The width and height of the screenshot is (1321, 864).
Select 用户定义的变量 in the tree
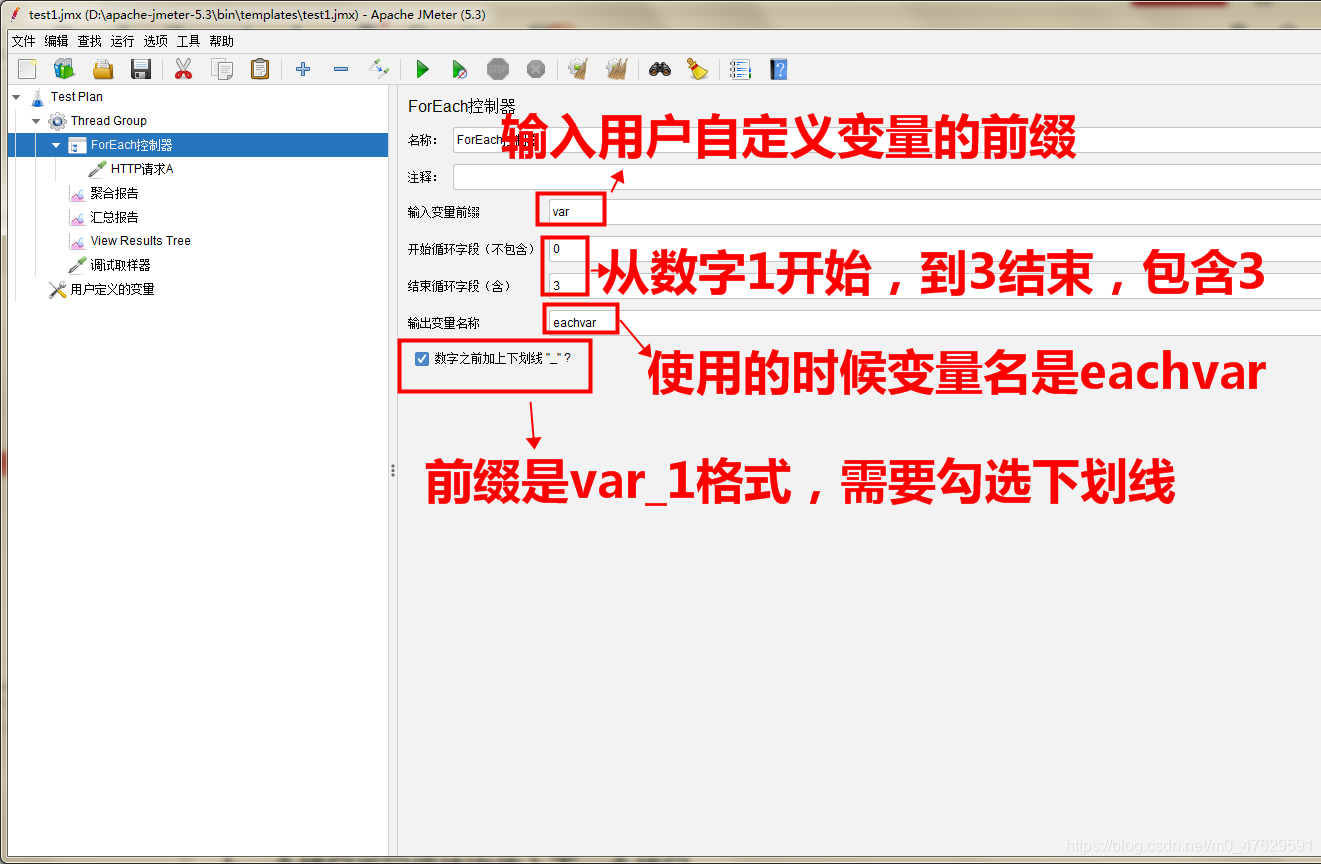point(112,289)
